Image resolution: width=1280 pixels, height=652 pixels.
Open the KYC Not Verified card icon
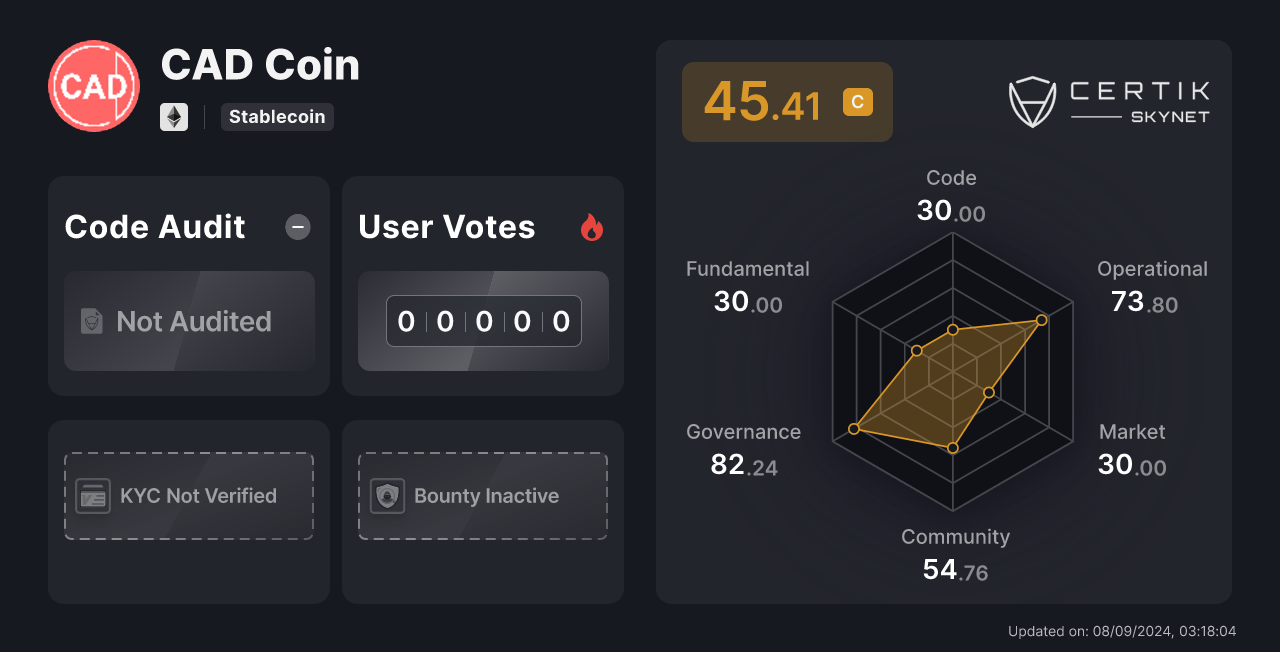click(x=93, y=495)
